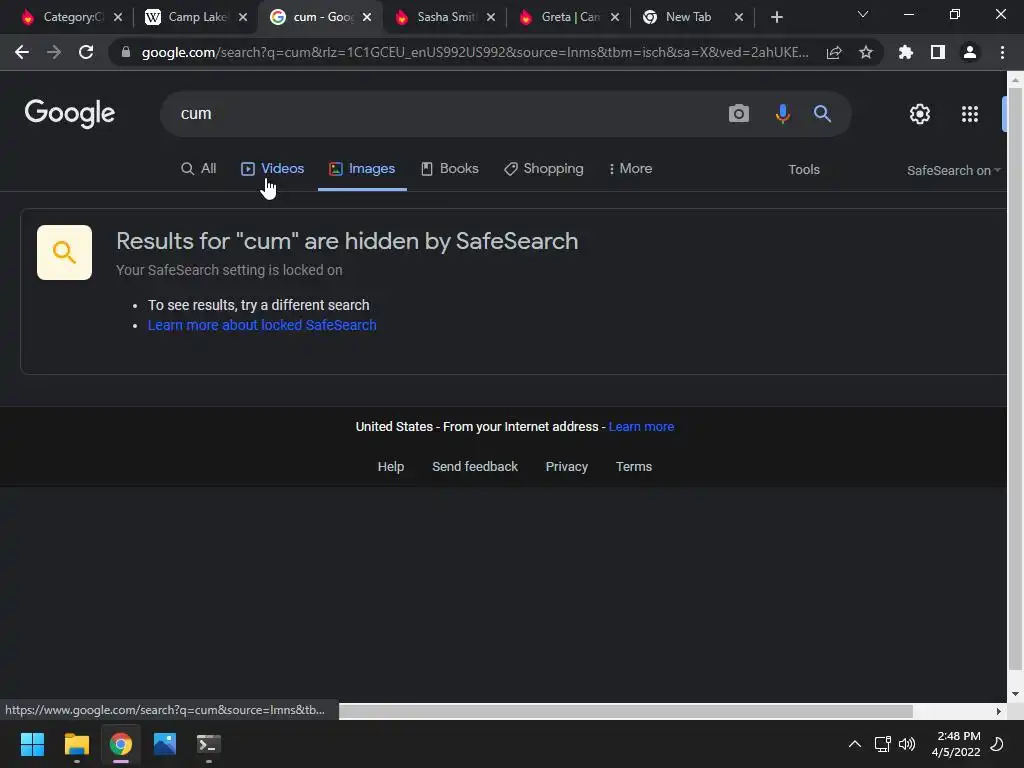The height and width of the screenshot is (768, 1024).
Task: Click the padlock site info icon
Action: (126, 52)
